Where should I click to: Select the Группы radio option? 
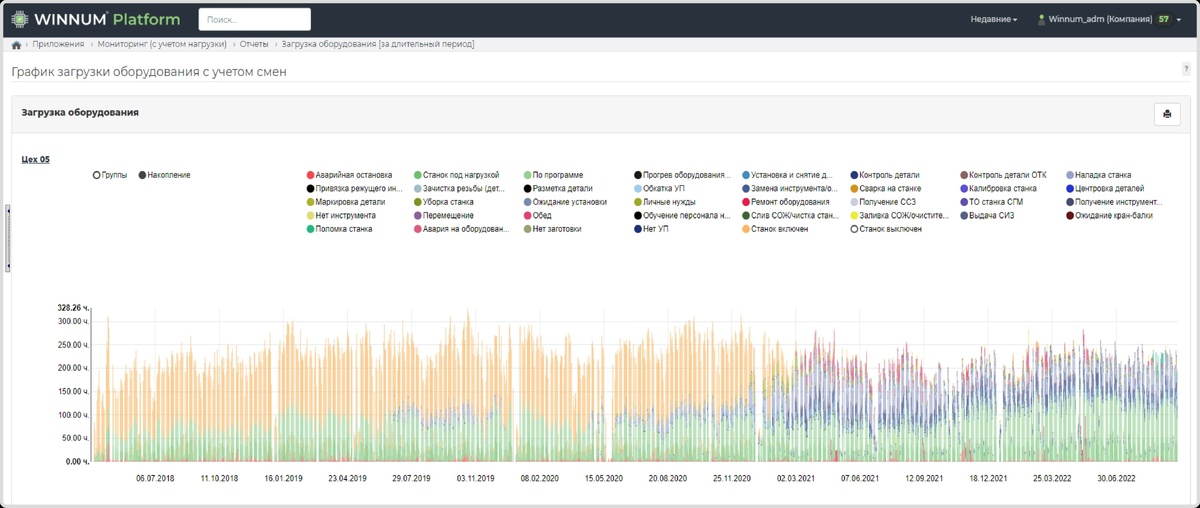[x=97, y=175]
